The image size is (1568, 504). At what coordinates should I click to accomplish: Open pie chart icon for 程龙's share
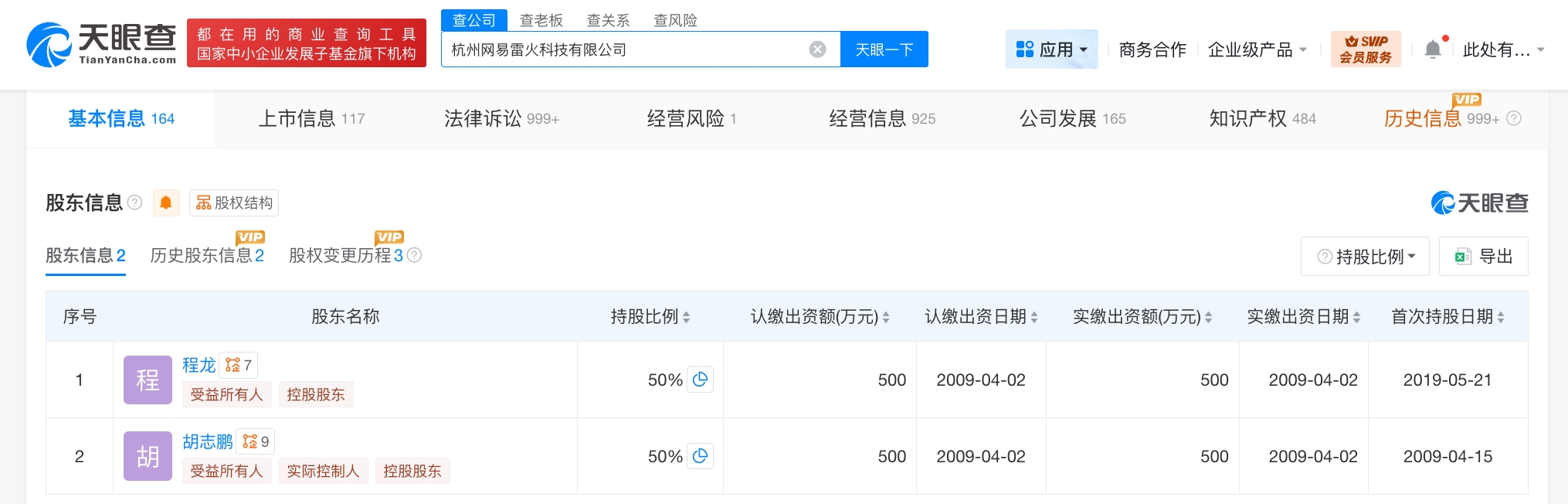pos(701,380)
